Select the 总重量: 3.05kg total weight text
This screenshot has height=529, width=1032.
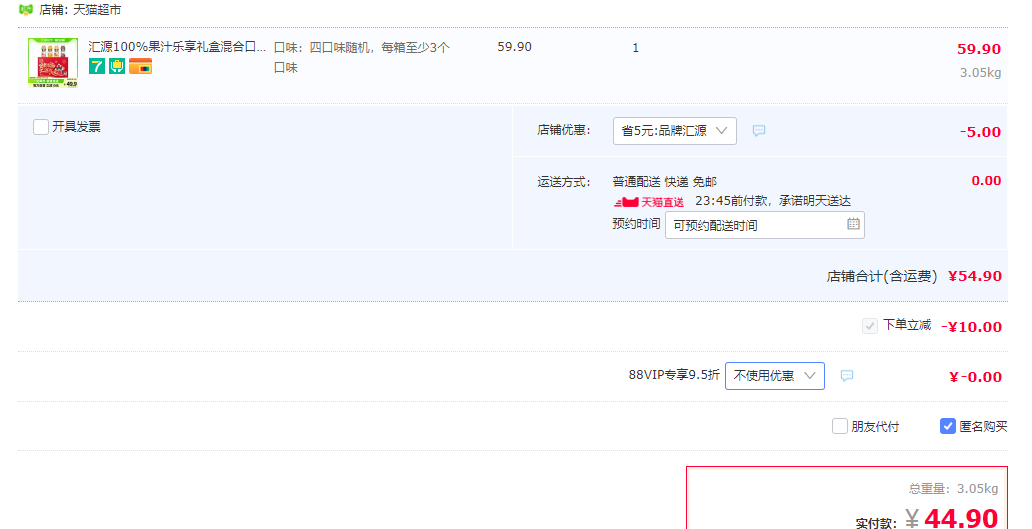click(954, 488)
